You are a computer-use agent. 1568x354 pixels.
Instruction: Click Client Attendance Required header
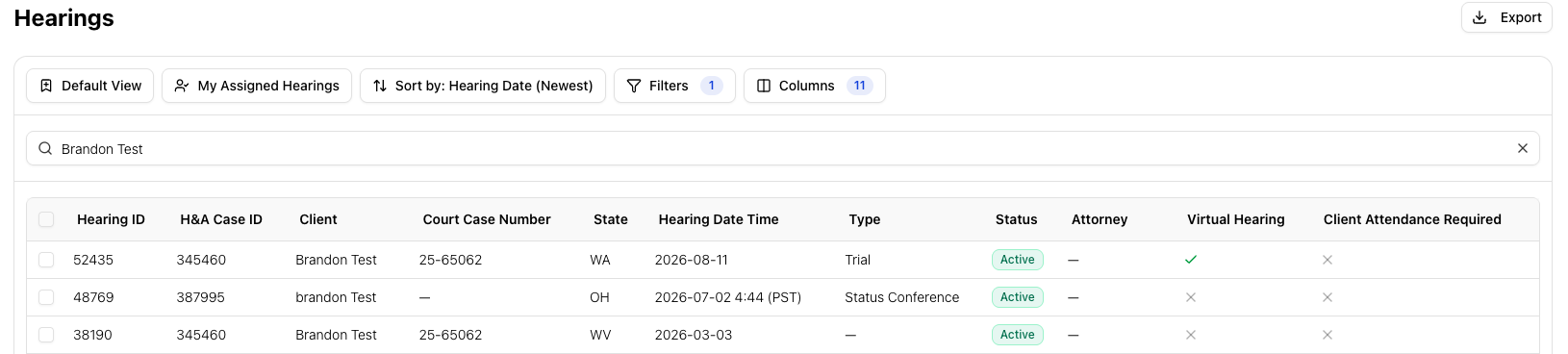point(1412,219)
